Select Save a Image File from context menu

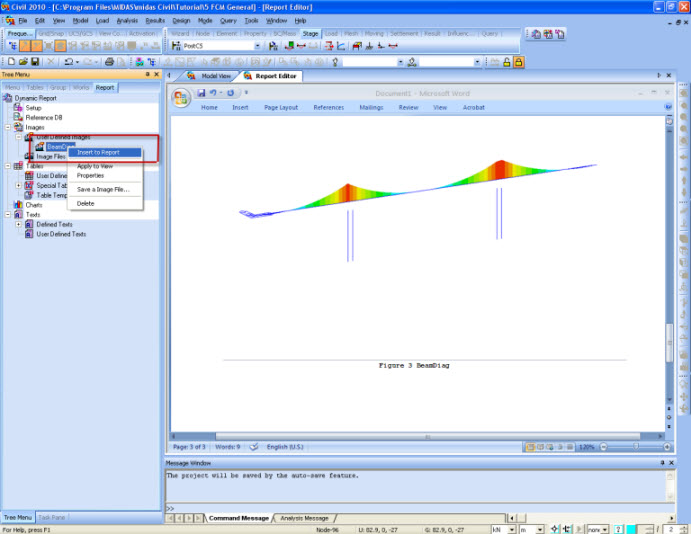tap(102, 189)
